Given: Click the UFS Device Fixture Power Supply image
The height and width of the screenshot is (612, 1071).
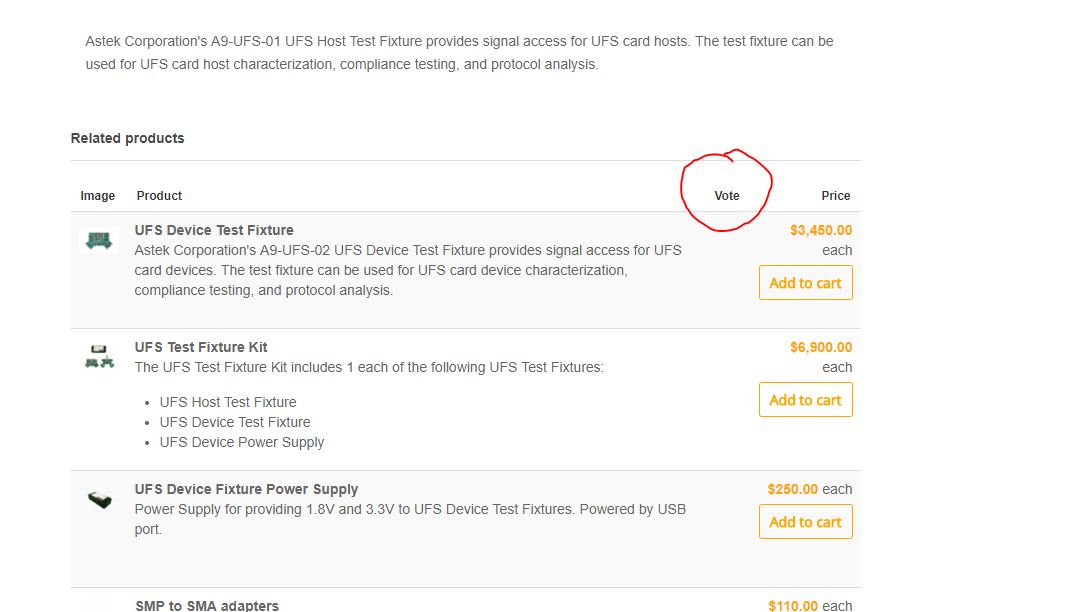Looking at the screenshot, I should pos(99,499).
